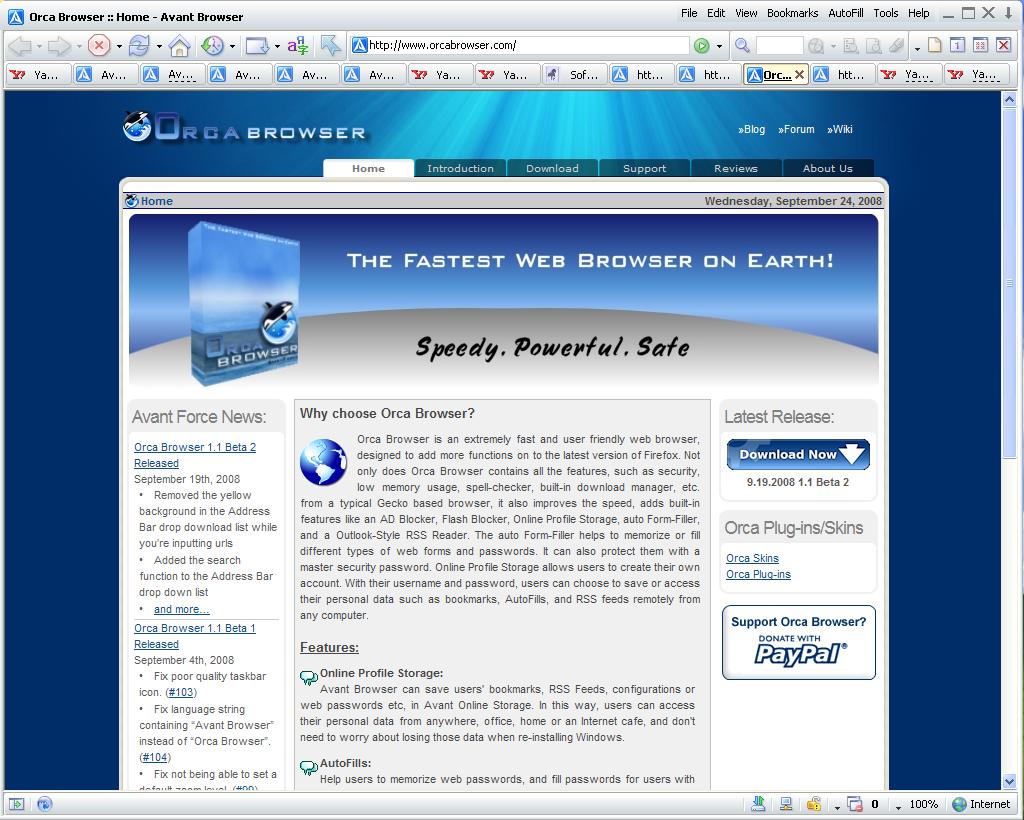Select the Reviews site tab

coord(736,168)
